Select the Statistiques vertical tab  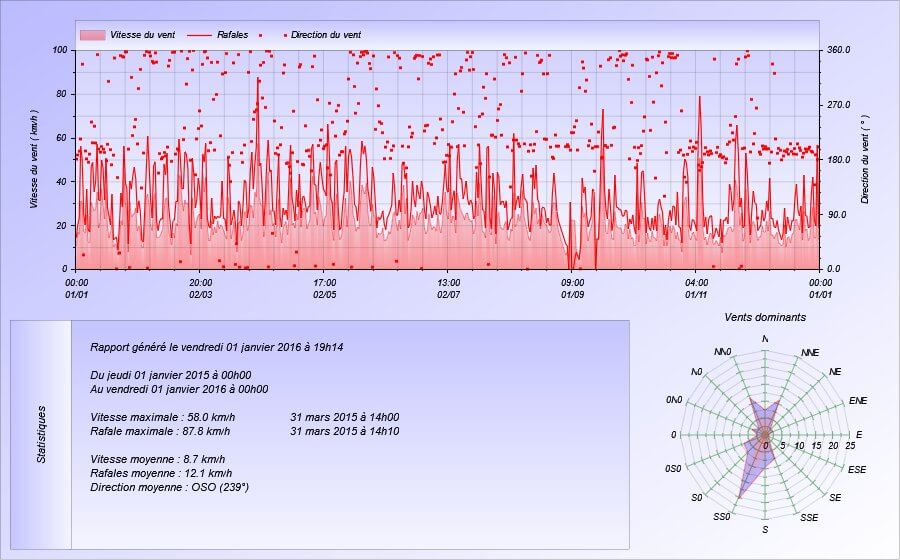click(x=41, y=434)
